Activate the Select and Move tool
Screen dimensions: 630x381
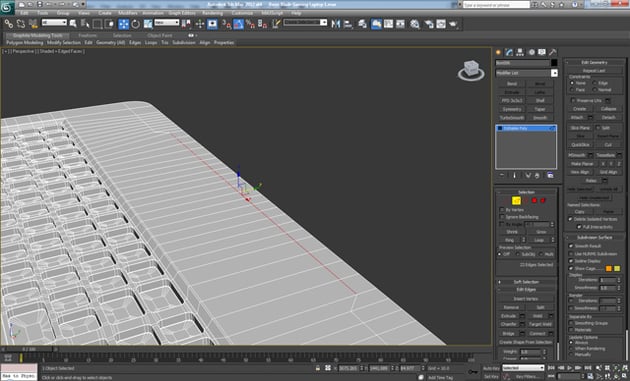point(123,24)
